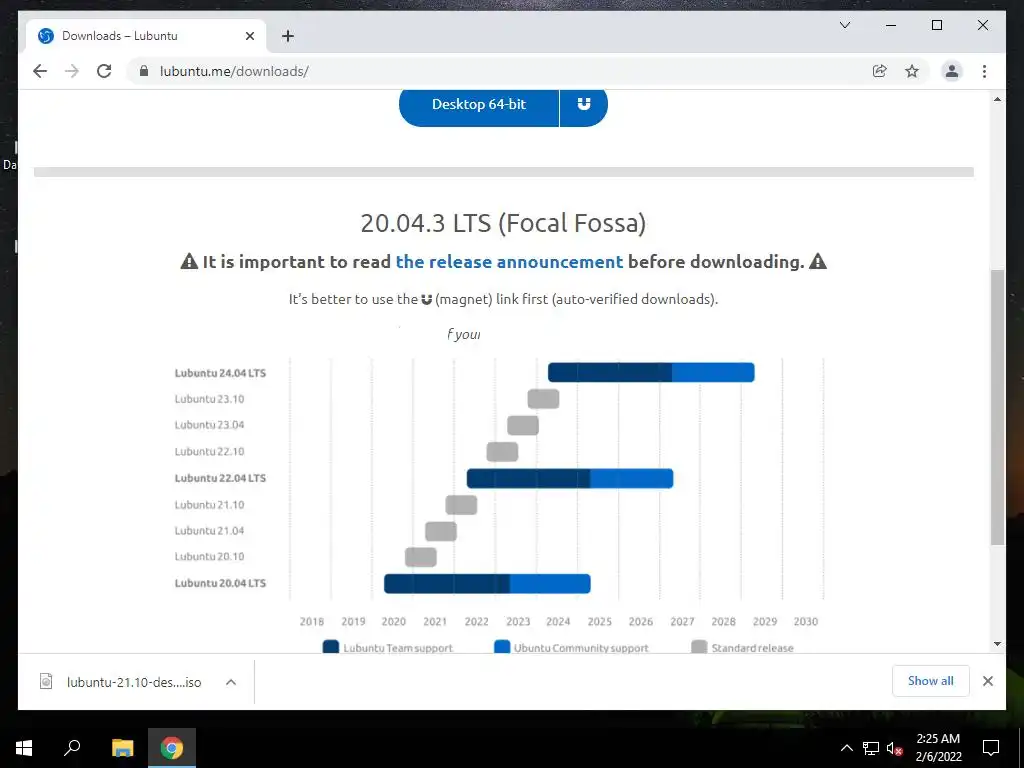
Task: Click the Lubuntu 23.10 standard release bar
Action: 543,398
